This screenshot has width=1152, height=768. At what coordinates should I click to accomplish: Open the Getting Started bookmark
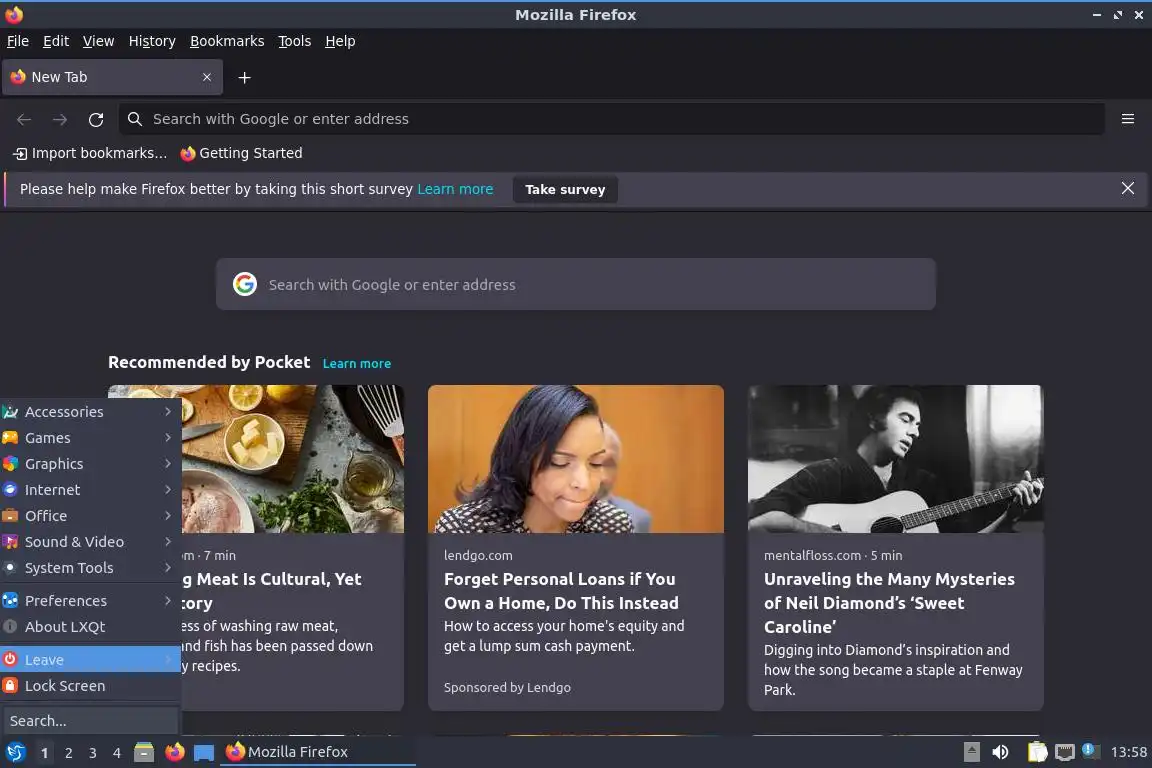[x=241, y=153]
